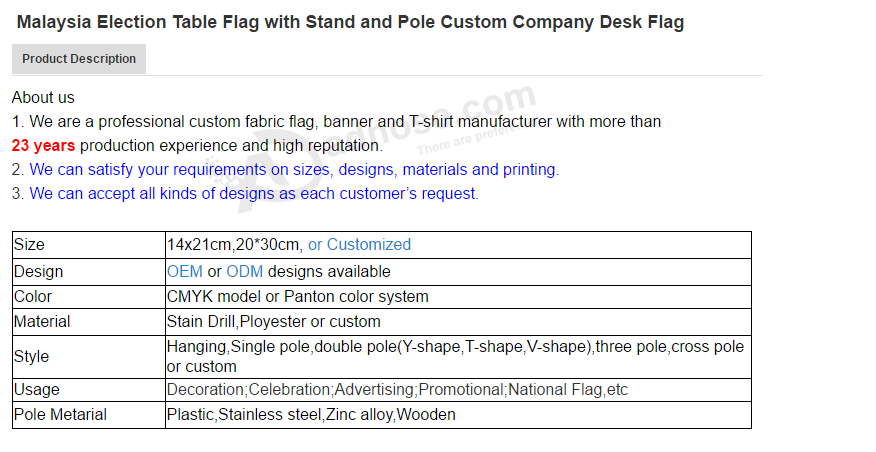Open the Product Description tab

point(79,59)
